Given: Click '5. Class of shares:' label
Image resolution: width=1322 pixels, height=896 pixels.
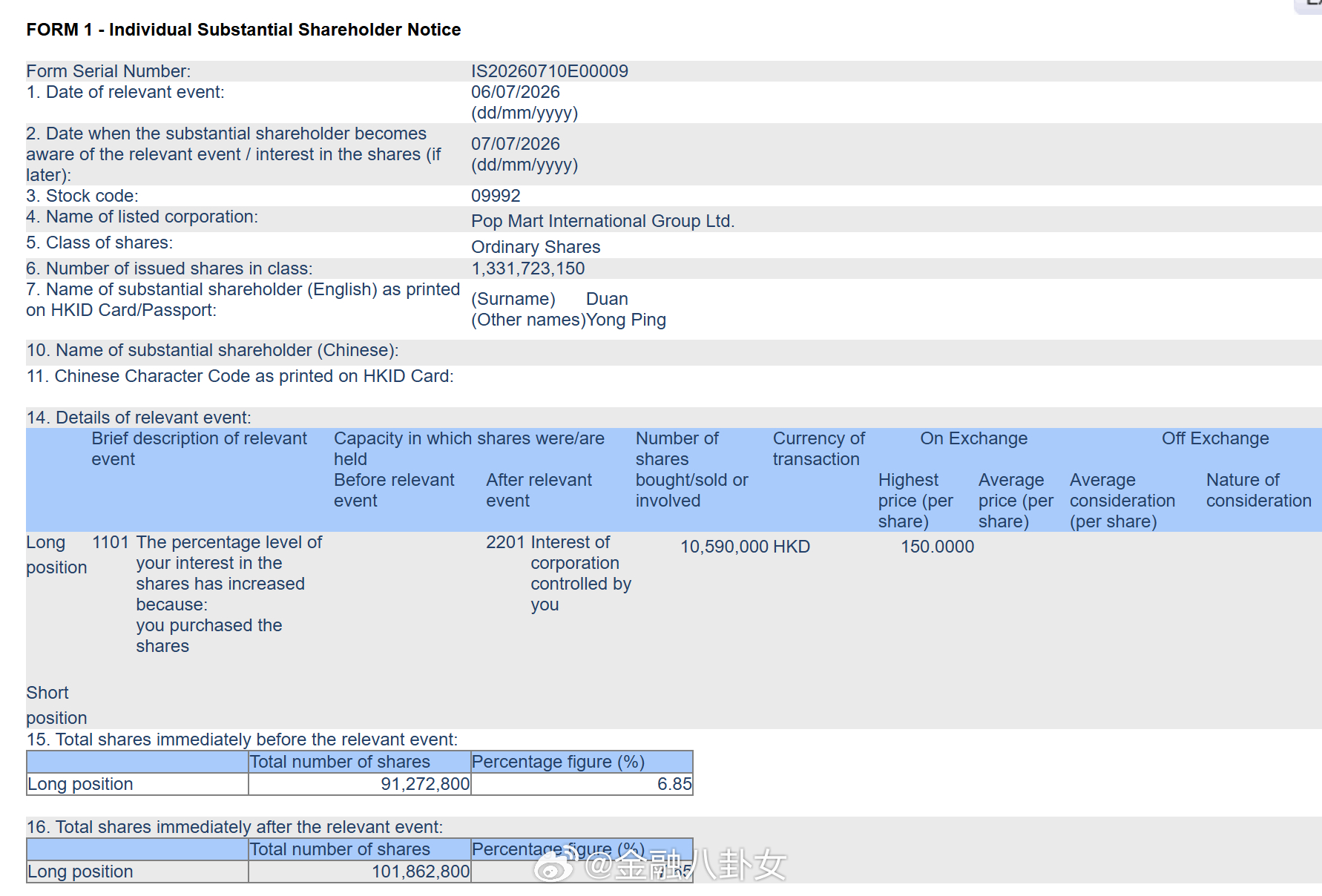Looking at the screenshot, I should tap(99, 243).
